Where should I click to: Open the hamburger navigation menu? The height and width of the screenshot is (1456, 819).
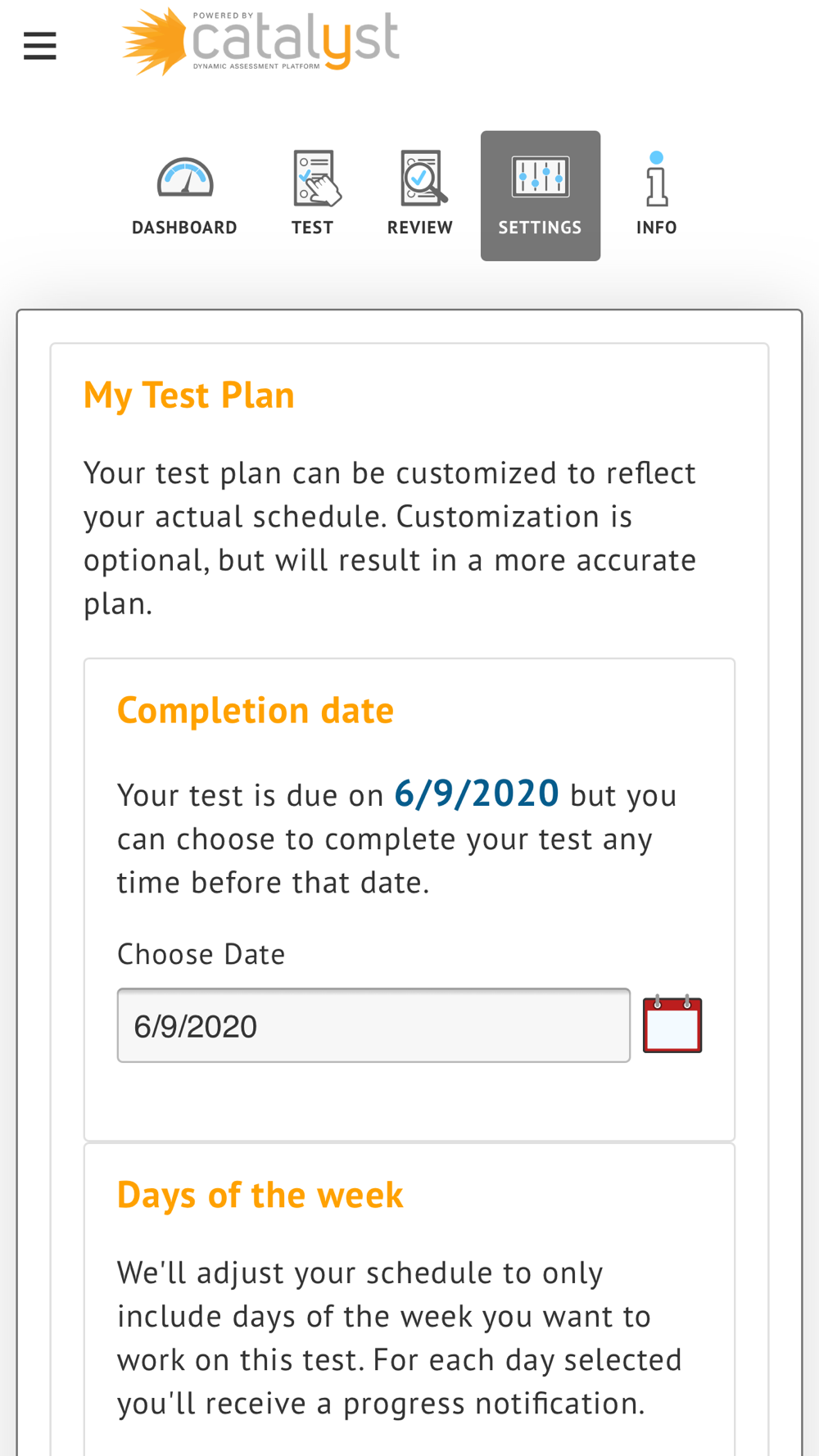(x=39, y=46)
